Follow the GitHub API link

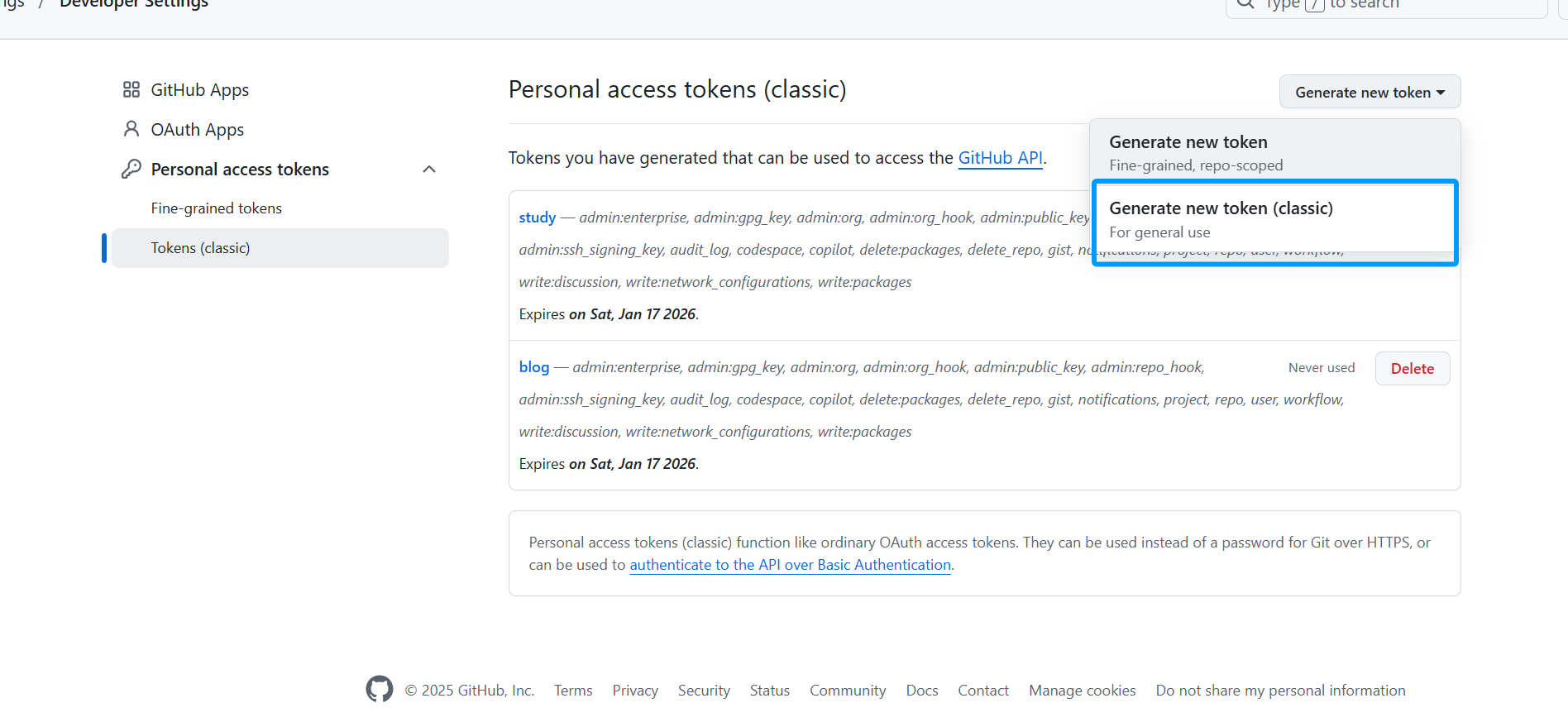pyautogui.click(x=1000, y=158)
